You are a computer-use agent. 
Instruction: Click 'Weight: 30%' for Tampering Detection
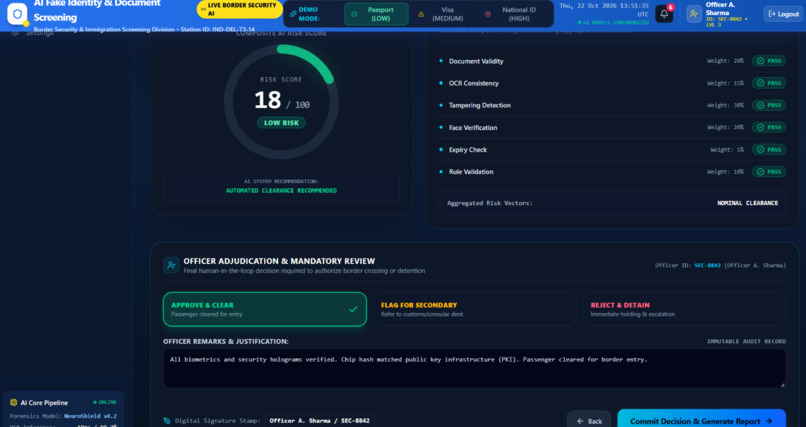[x=725, y=105]
